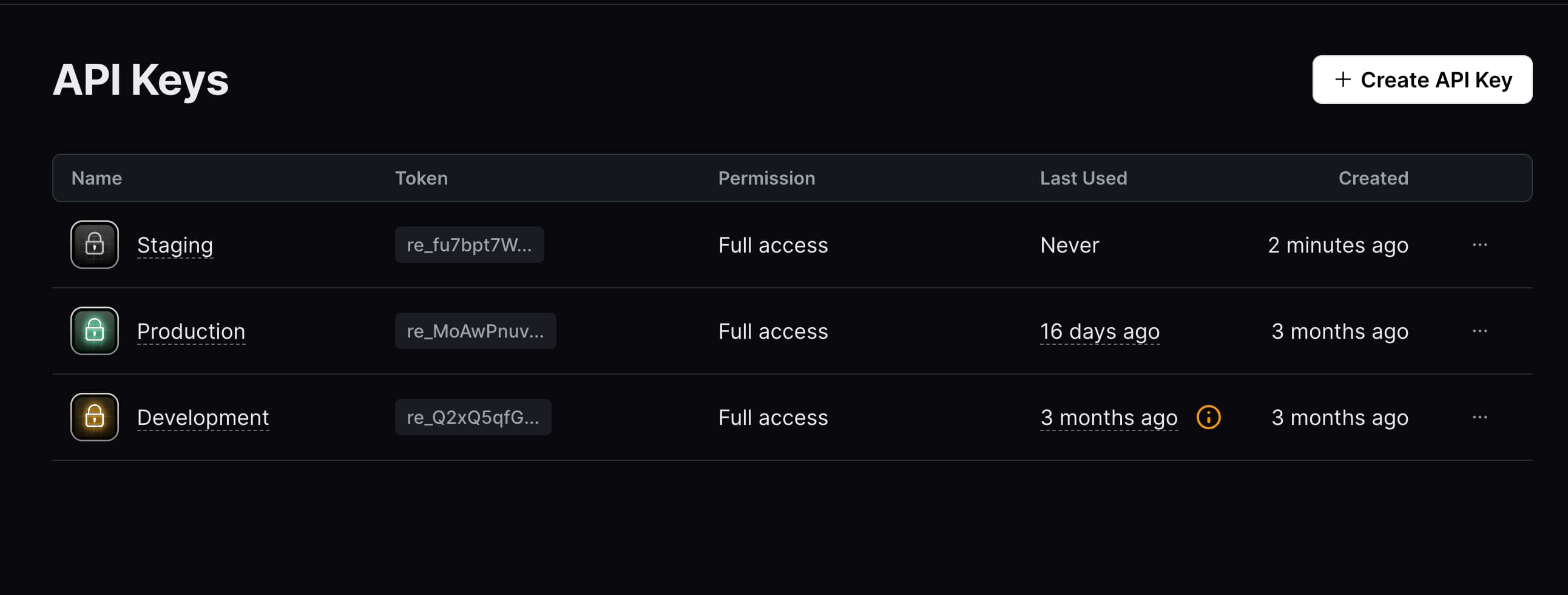This screenshot has height=595, width=1568.
Task: Open the actions menu for Production
Action: coord(1480,331)
